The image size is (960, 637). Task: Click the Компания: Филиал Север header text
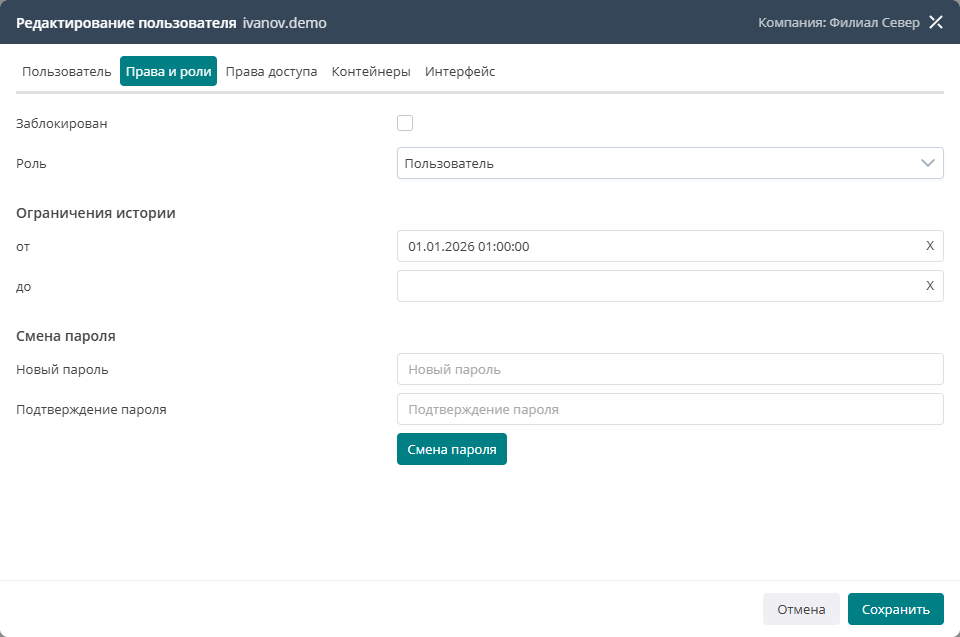(839, 23)
